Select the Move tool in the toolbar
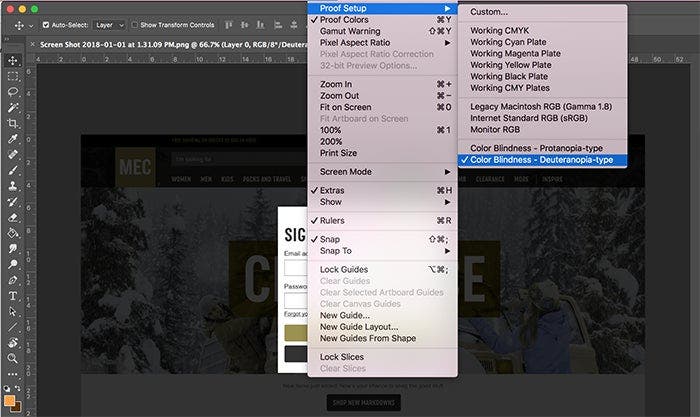 coord(12,60)
